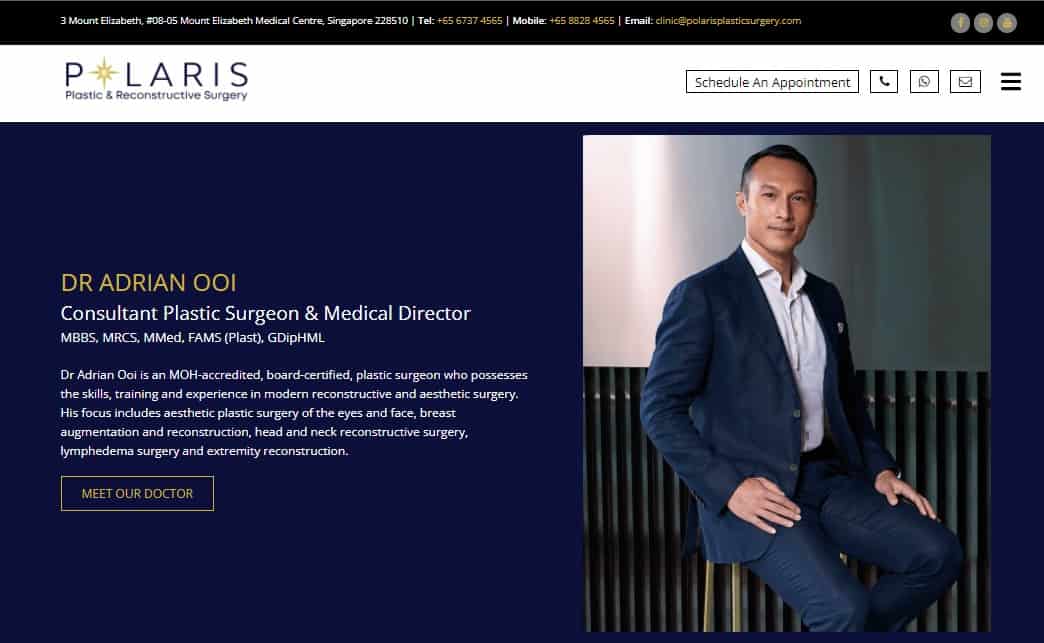Open the YouTube social icon

tap(1007, 23)
